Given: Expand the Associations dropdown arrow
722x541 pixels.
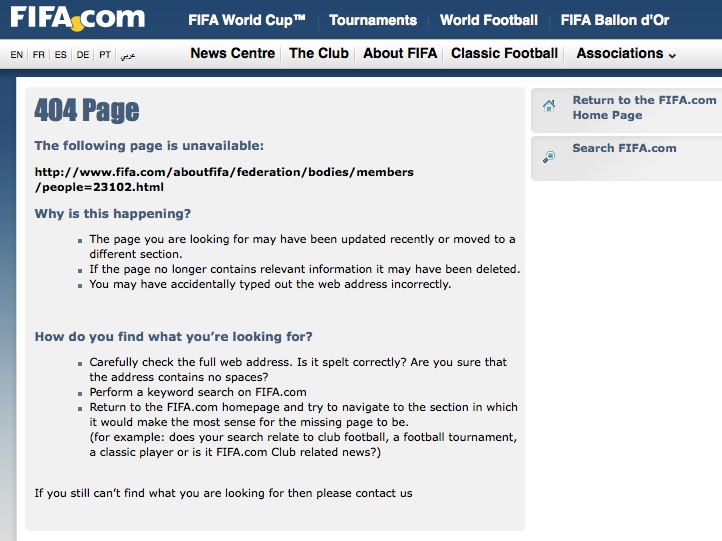Looking at the screenshot, I should pos(672,56).
